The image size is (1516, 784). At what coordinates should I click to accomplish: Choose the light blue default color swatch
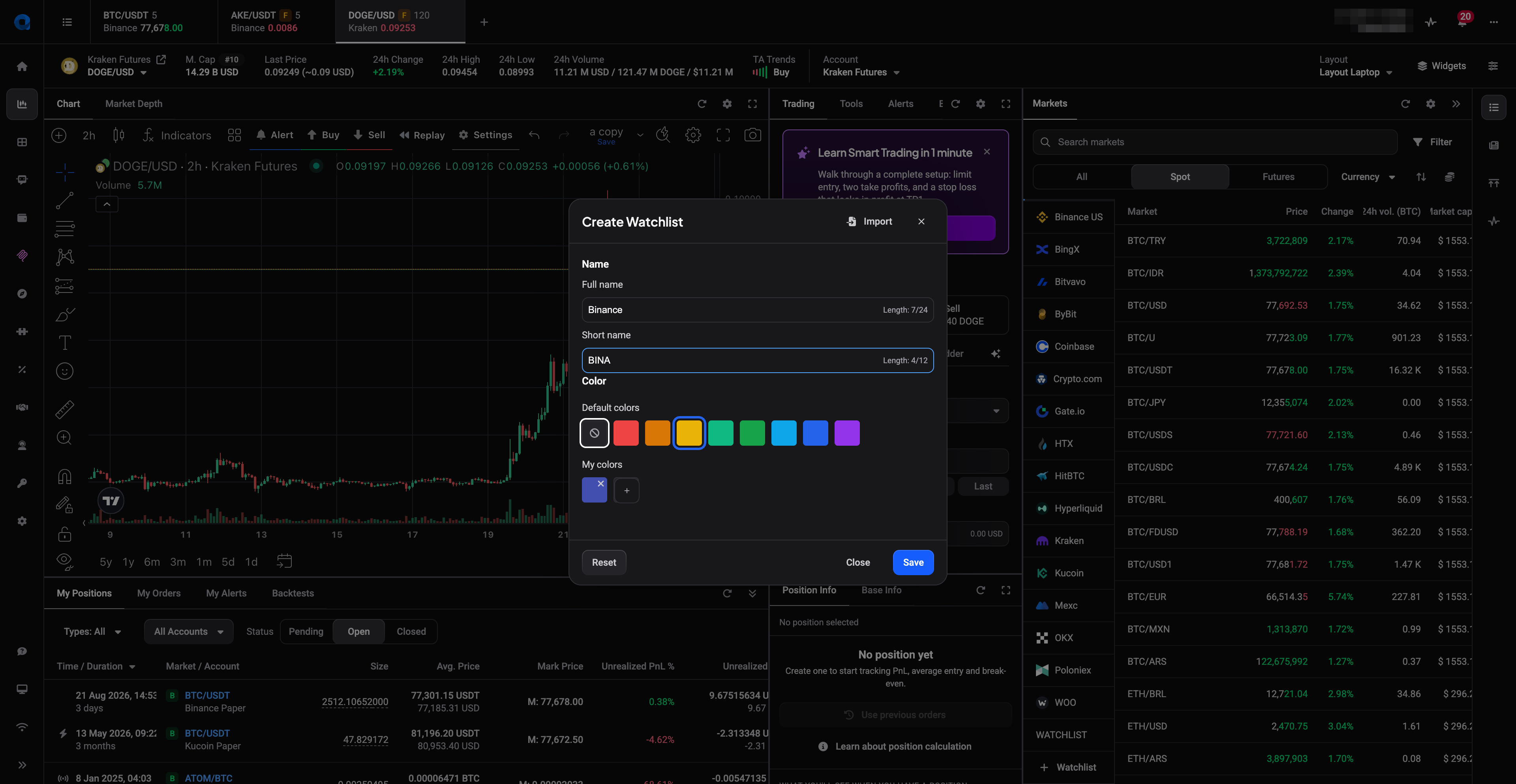tap(784, 433)
